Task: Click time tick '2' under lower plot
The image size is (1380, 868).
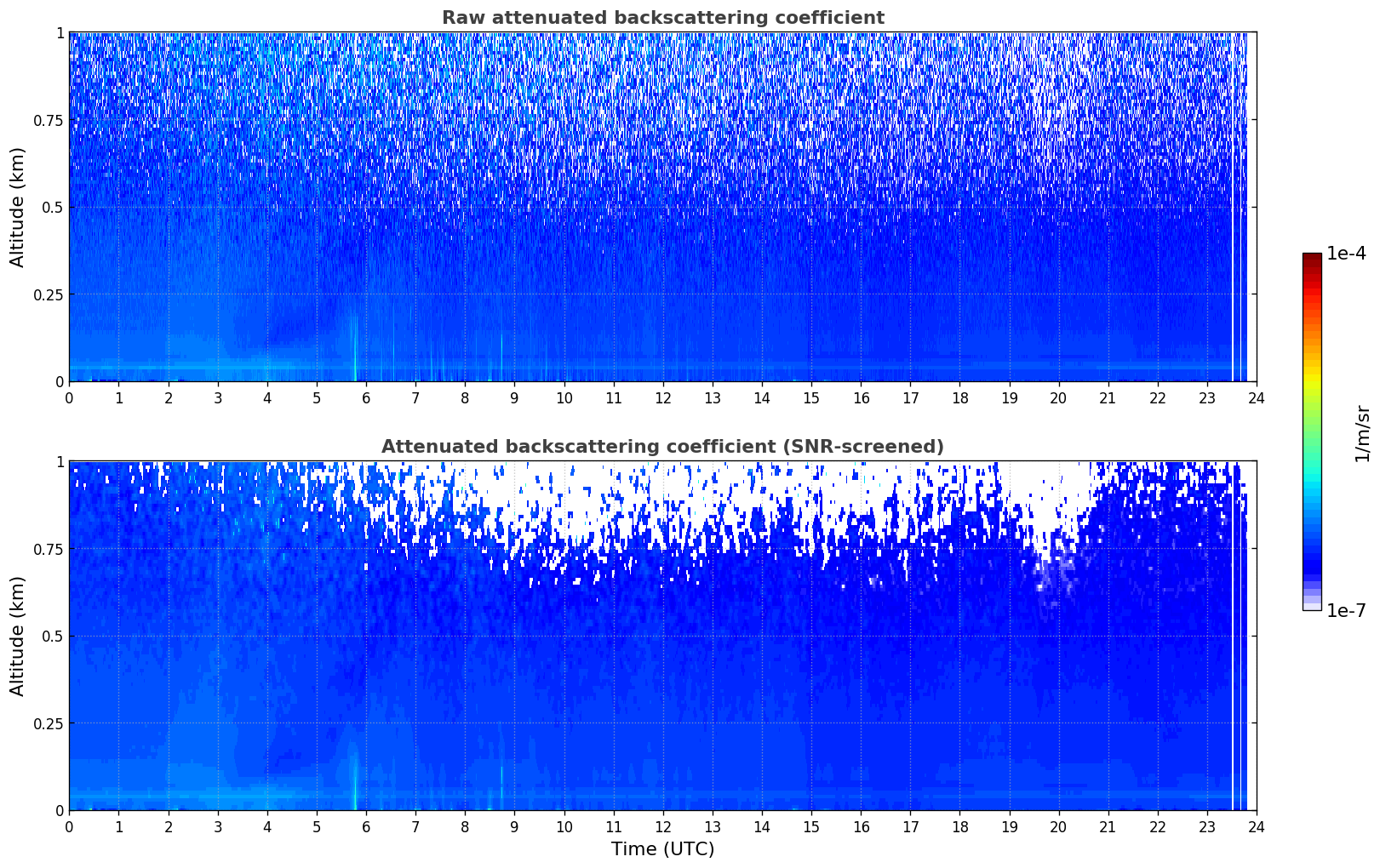Action: coord(168,826)
